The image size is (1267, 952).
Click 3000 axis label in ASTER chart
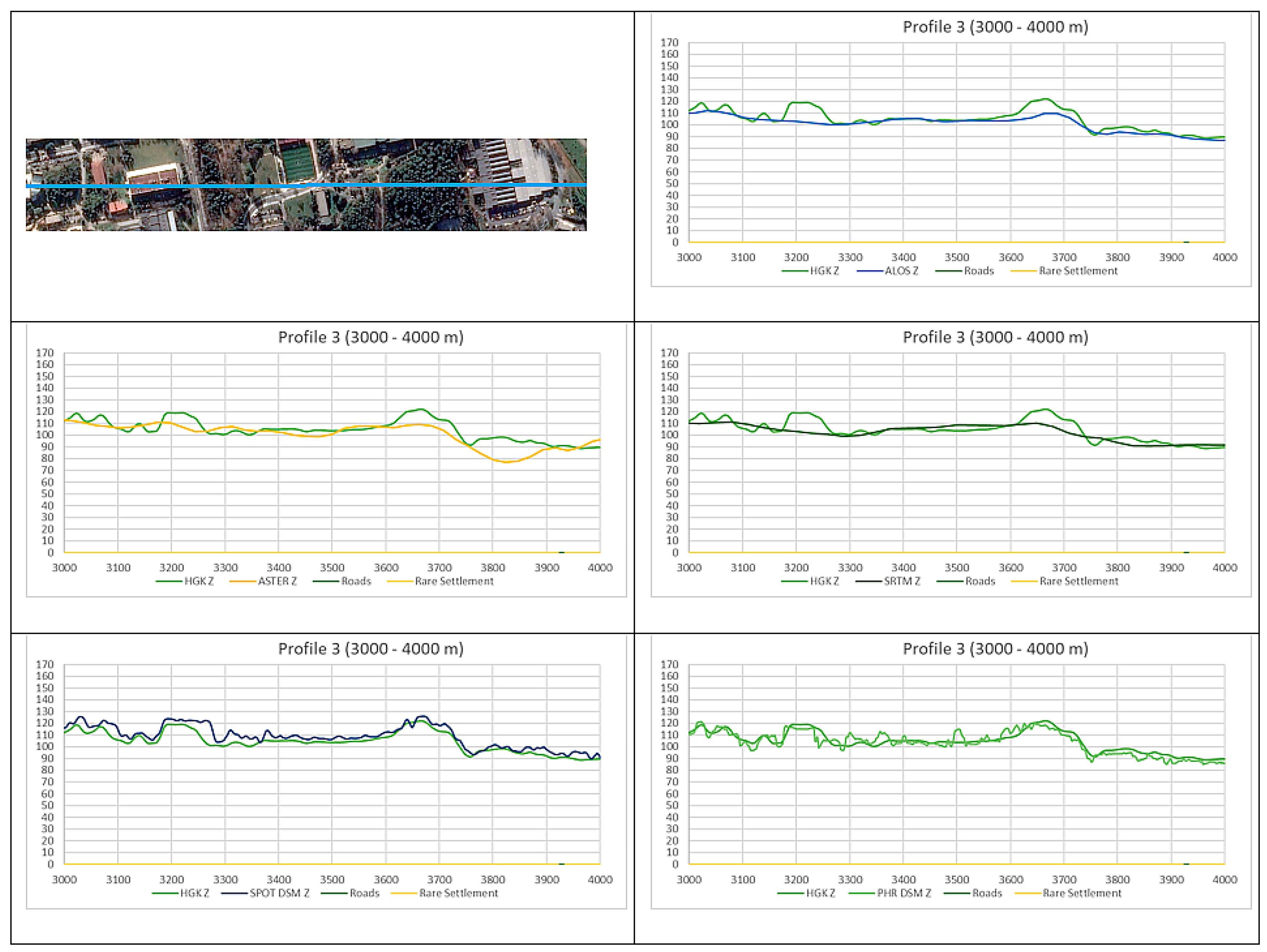64,567
